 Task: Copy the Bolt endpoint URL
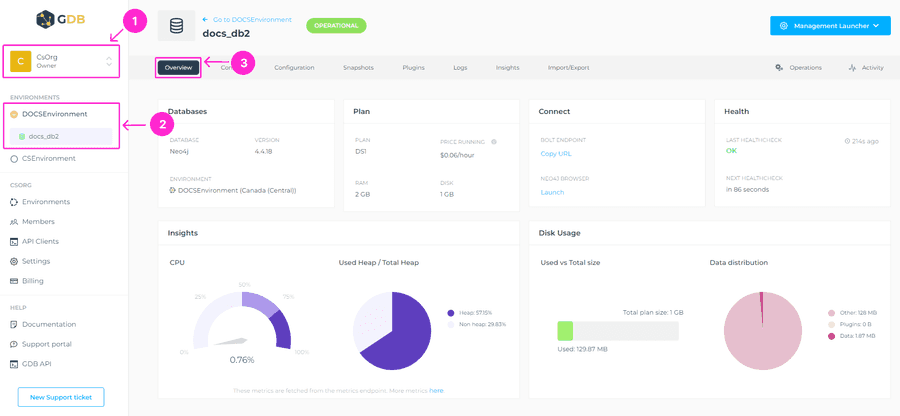[x=556, y=154]
